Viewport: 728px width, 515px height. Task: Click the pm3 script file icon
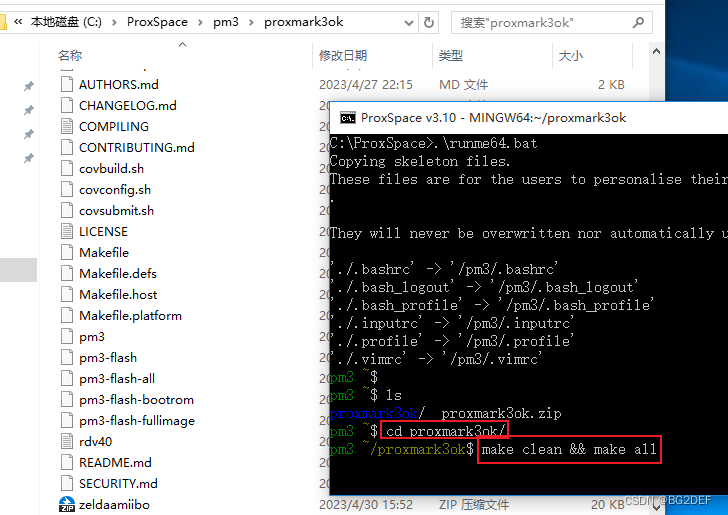67,336
